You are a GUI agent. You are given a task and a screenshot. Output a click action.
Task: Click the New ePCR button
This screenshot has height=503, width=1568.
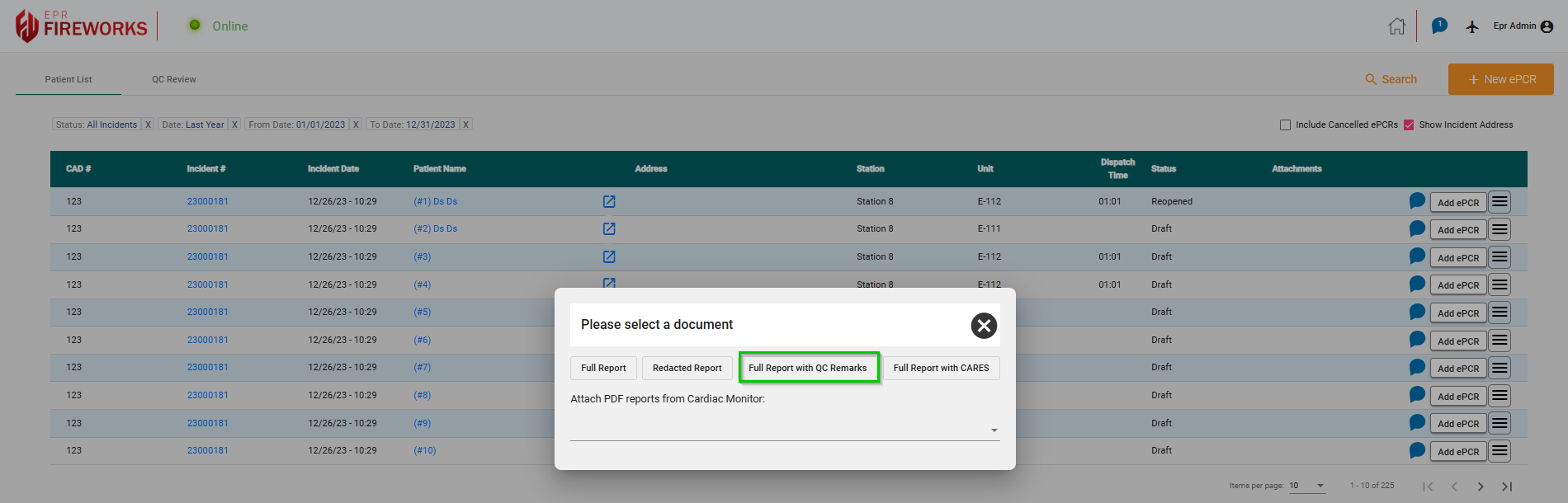pos(1500,80)
